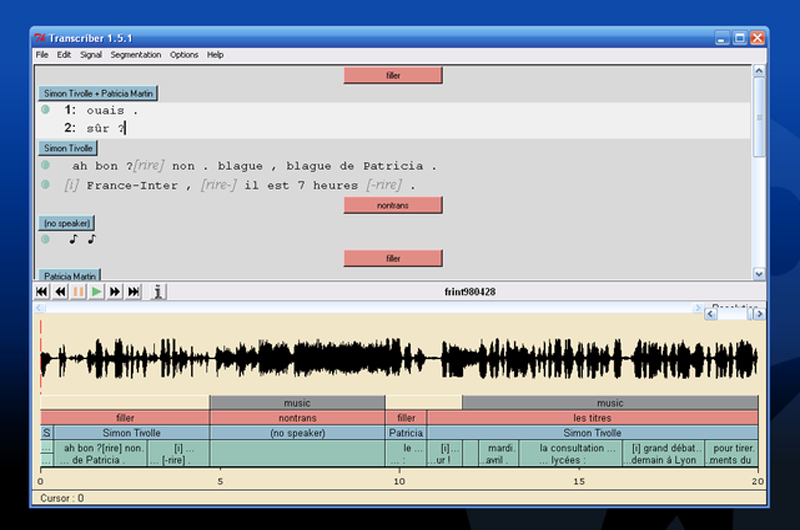Open the Help menu

click(x=215, y=55)
